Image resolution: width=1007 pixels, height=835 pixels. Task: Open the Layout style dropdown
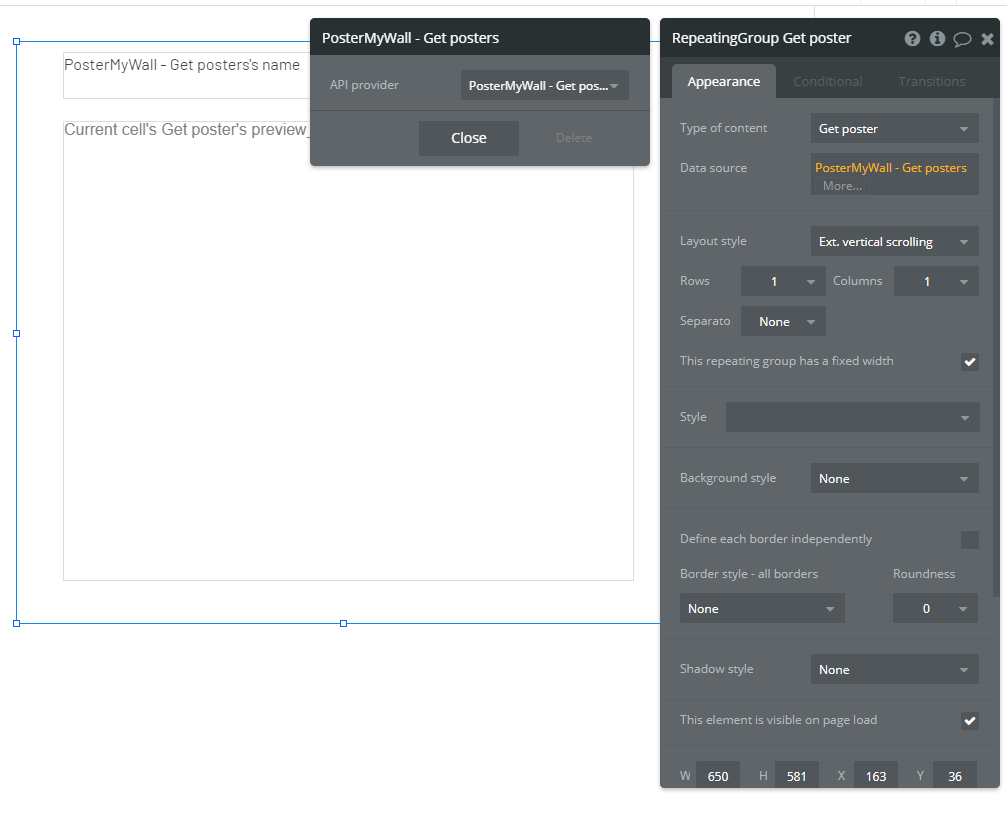pyautogui.click(x=894, y=242)
